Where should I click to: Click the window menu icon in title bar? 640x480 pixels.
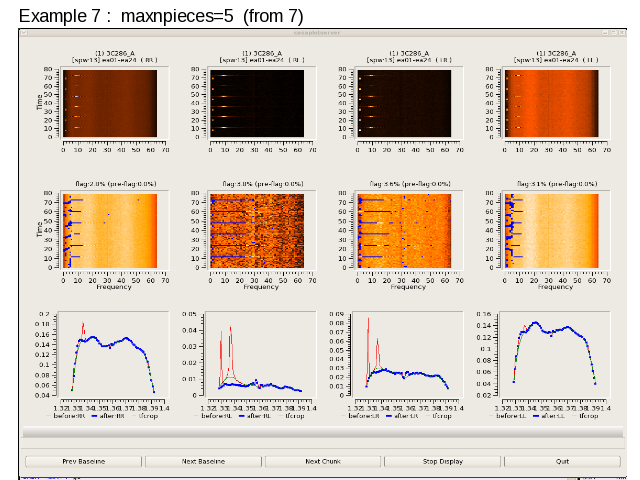[x=24, y=33]
